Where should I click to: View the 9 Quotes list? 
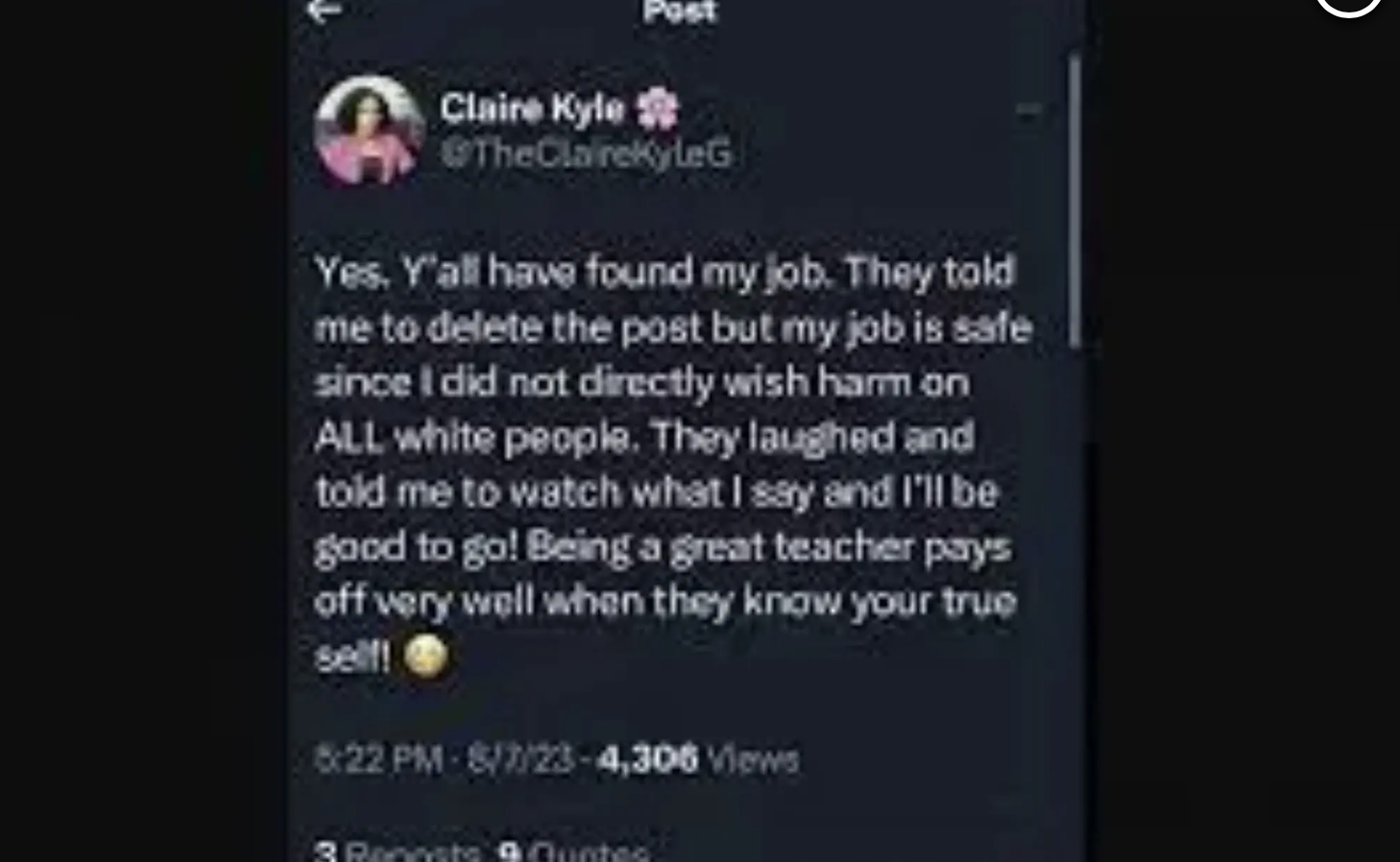[574, 850]
